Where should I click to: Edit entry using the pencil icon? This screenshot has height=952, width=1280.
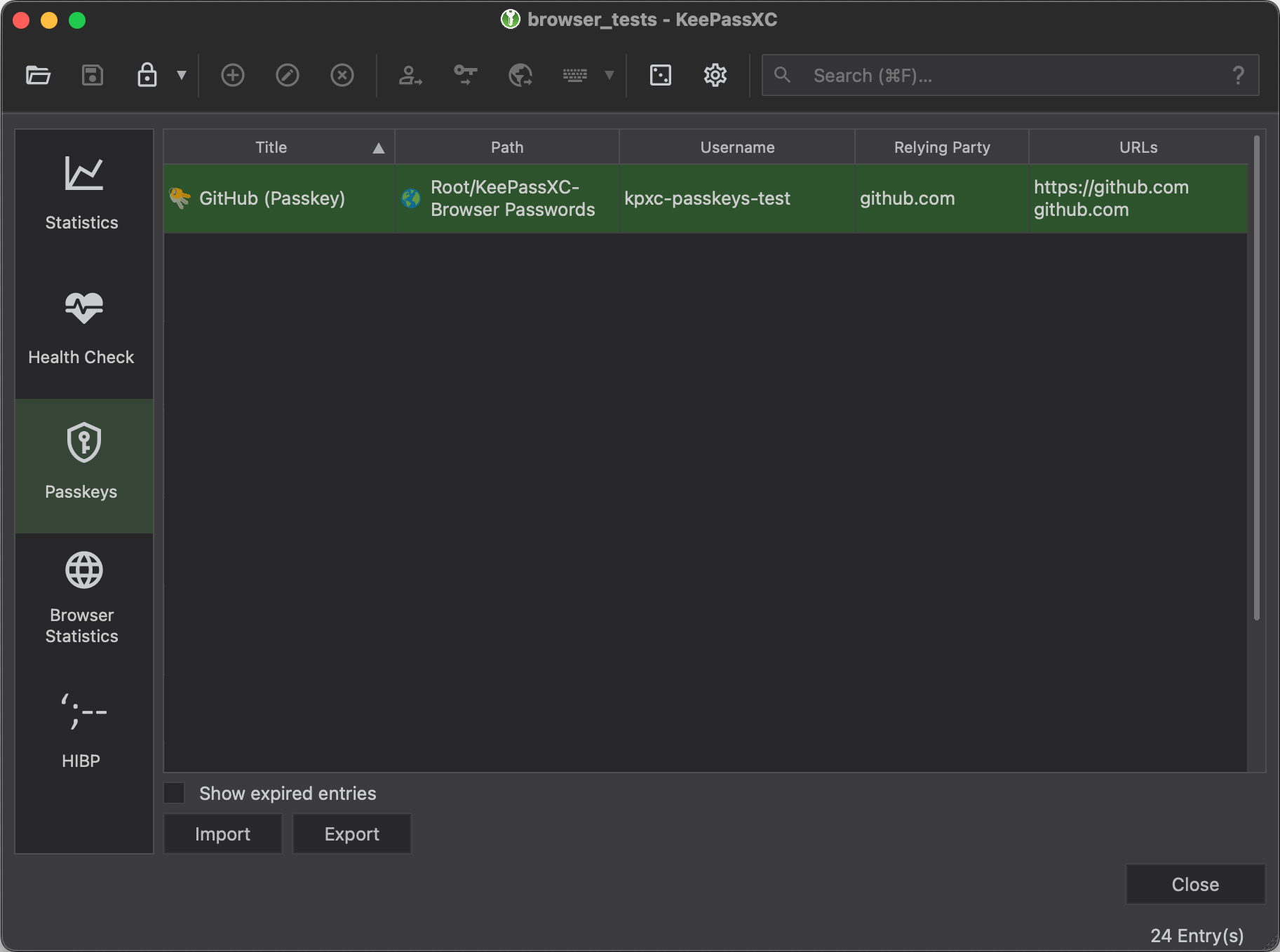pyautogui.click(x=288, y=75)
